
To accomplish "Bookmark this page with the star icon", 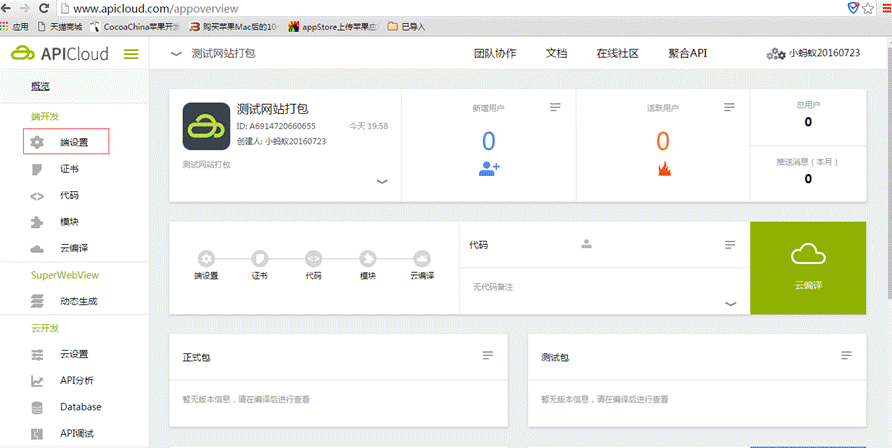I will click(868, 8).
